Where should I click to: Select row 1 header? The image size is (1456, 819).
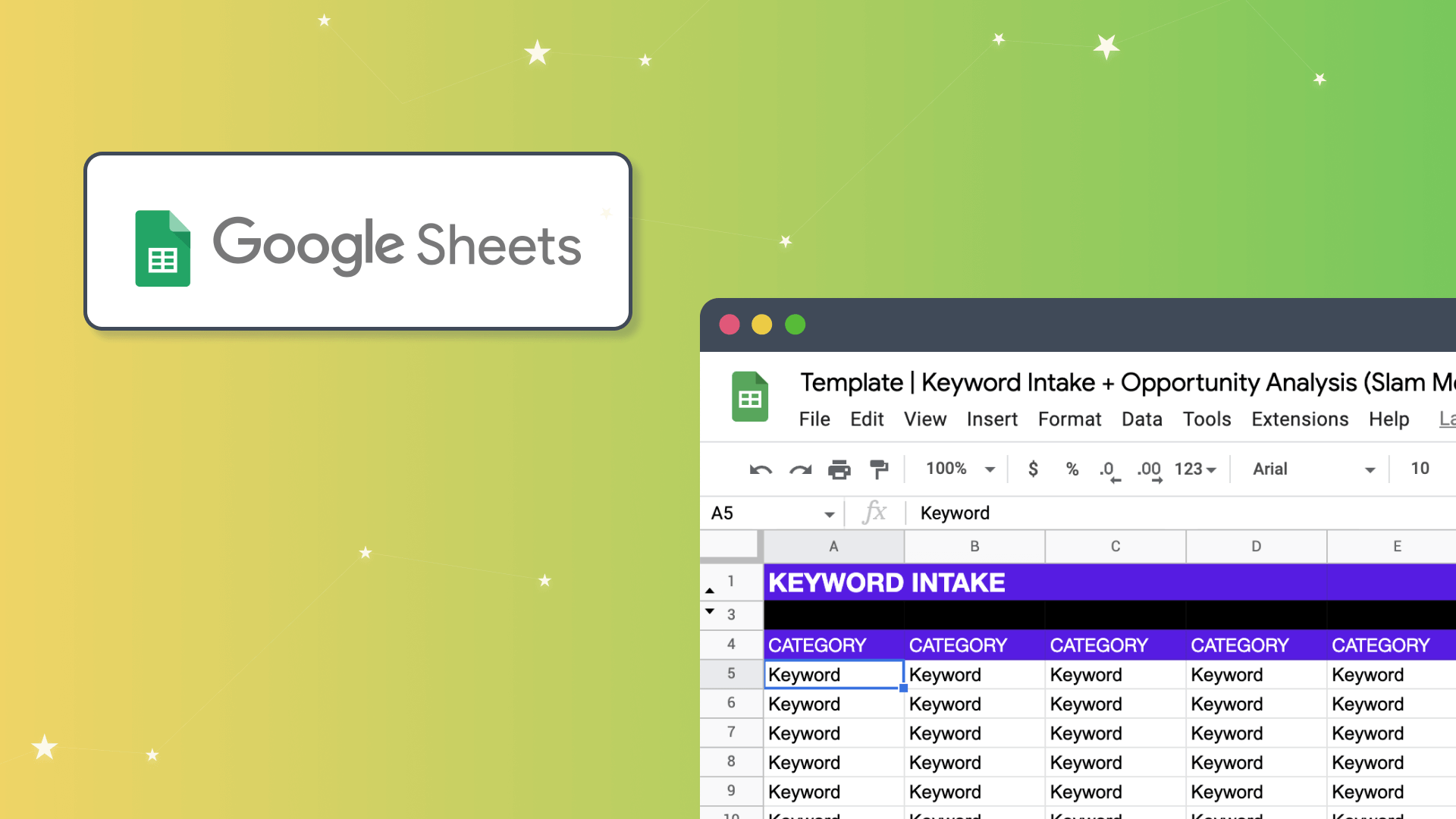(x=731, y=582)
